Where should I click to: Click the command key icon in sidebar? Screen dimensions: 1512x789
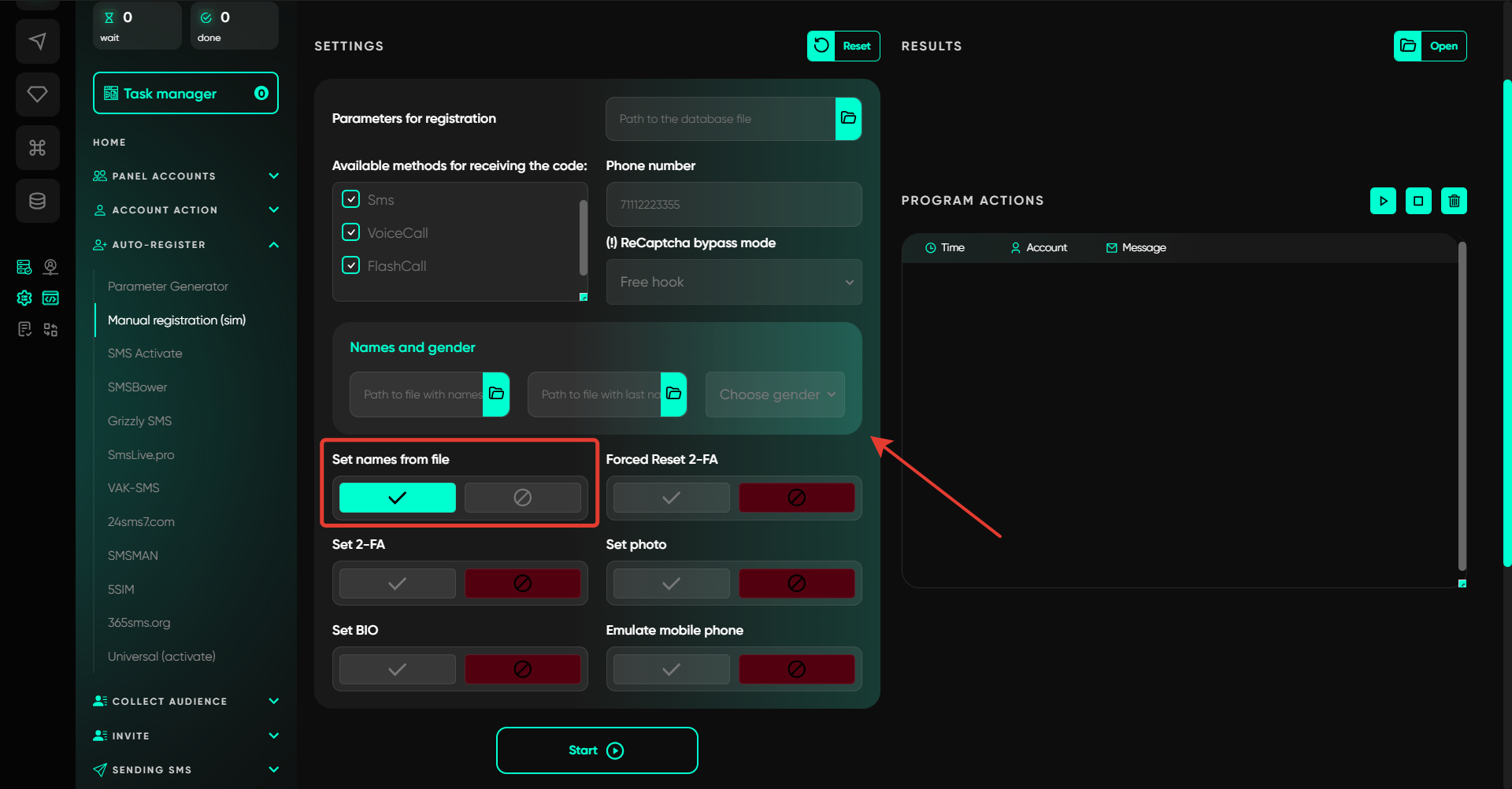[x=37, y=147]
